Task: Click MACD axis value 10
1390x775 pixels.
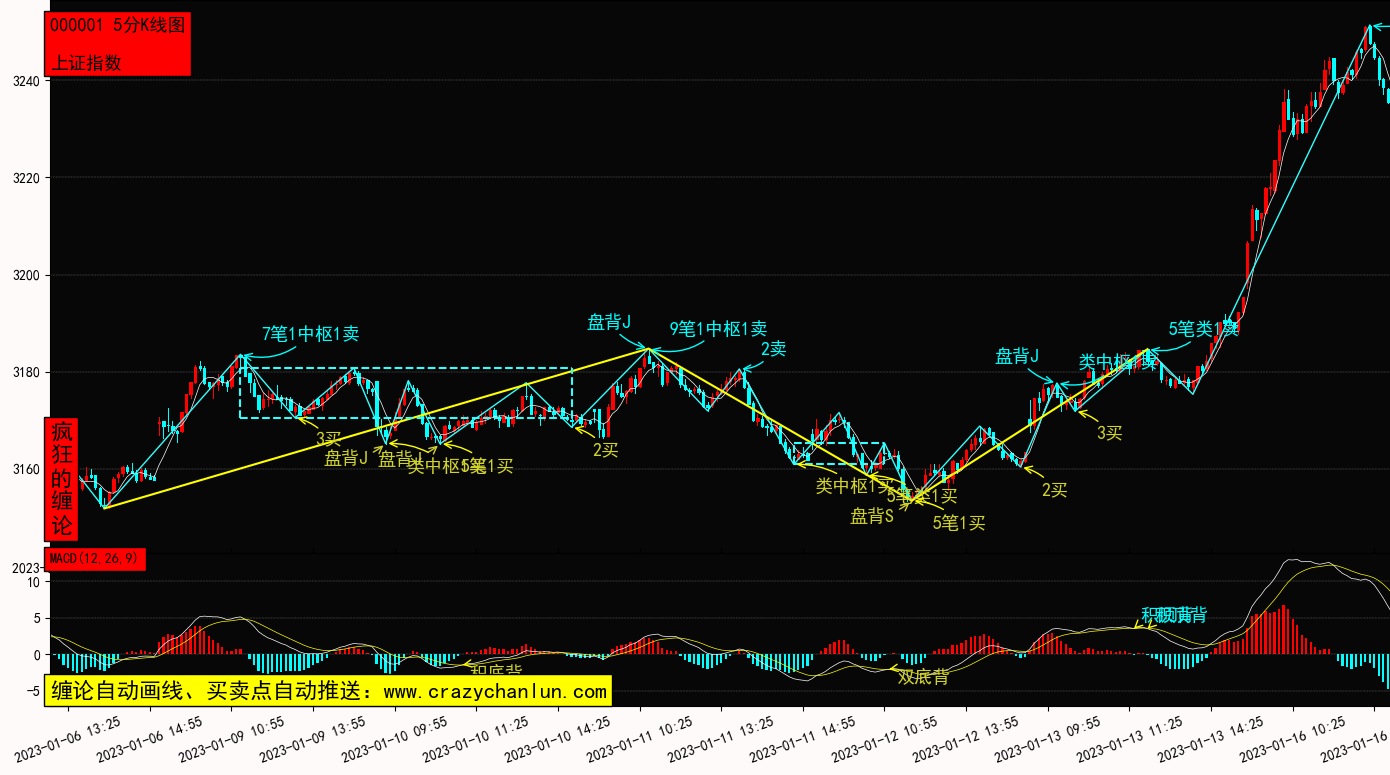Action: click(x=33, y=581)
